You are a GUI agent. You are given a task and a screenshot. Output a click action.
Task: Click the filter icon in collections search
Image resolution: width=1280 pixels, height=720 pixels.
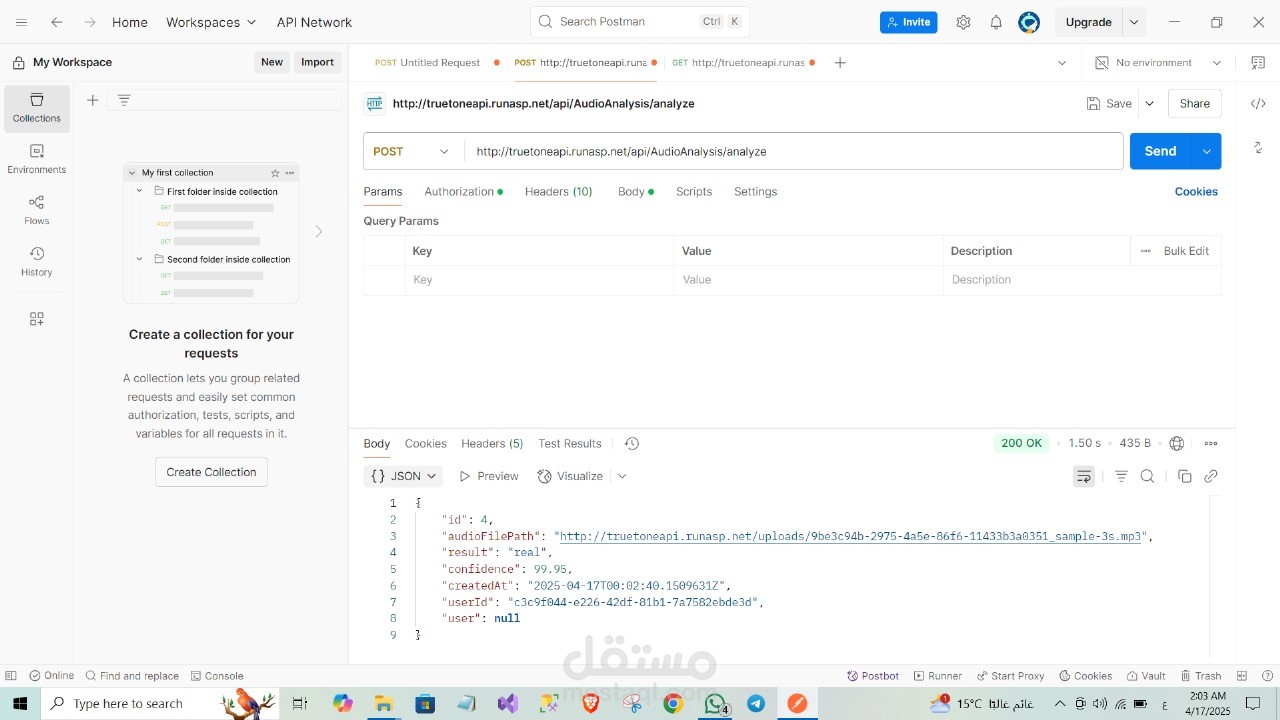point(124,100)
